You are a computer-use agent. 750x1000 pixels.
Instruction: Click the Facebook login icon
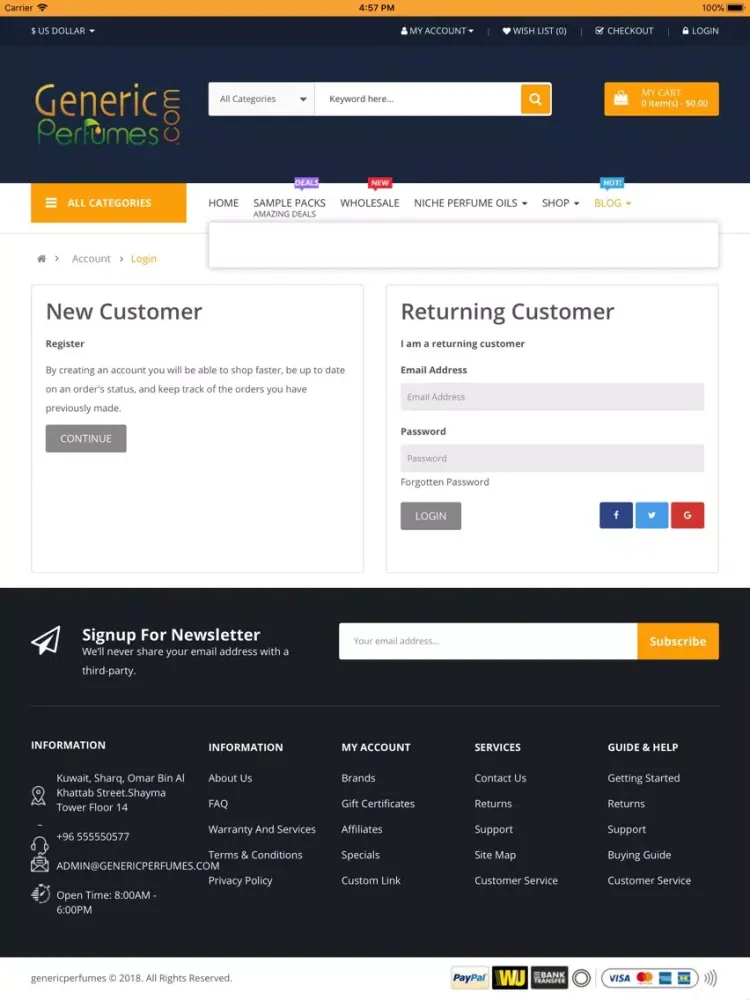point(616,515)
